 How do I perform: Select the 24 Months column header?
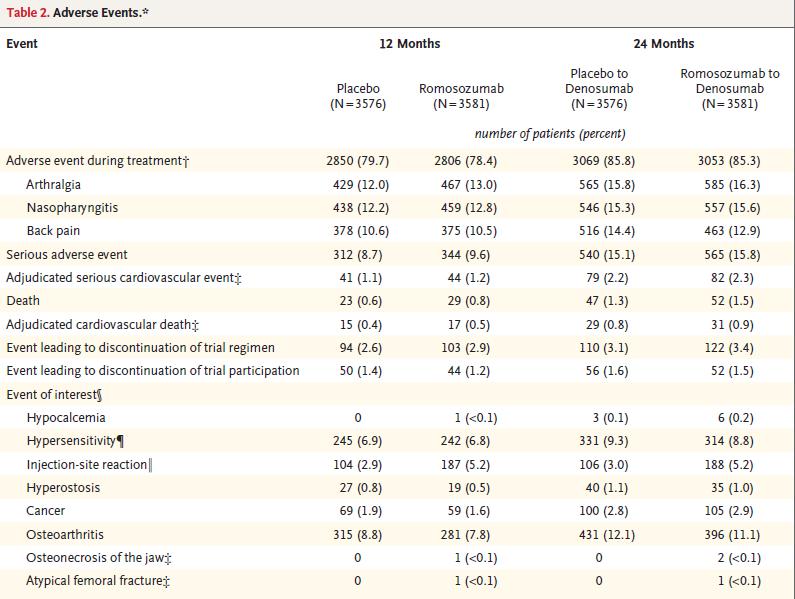[x=663, y=44]
